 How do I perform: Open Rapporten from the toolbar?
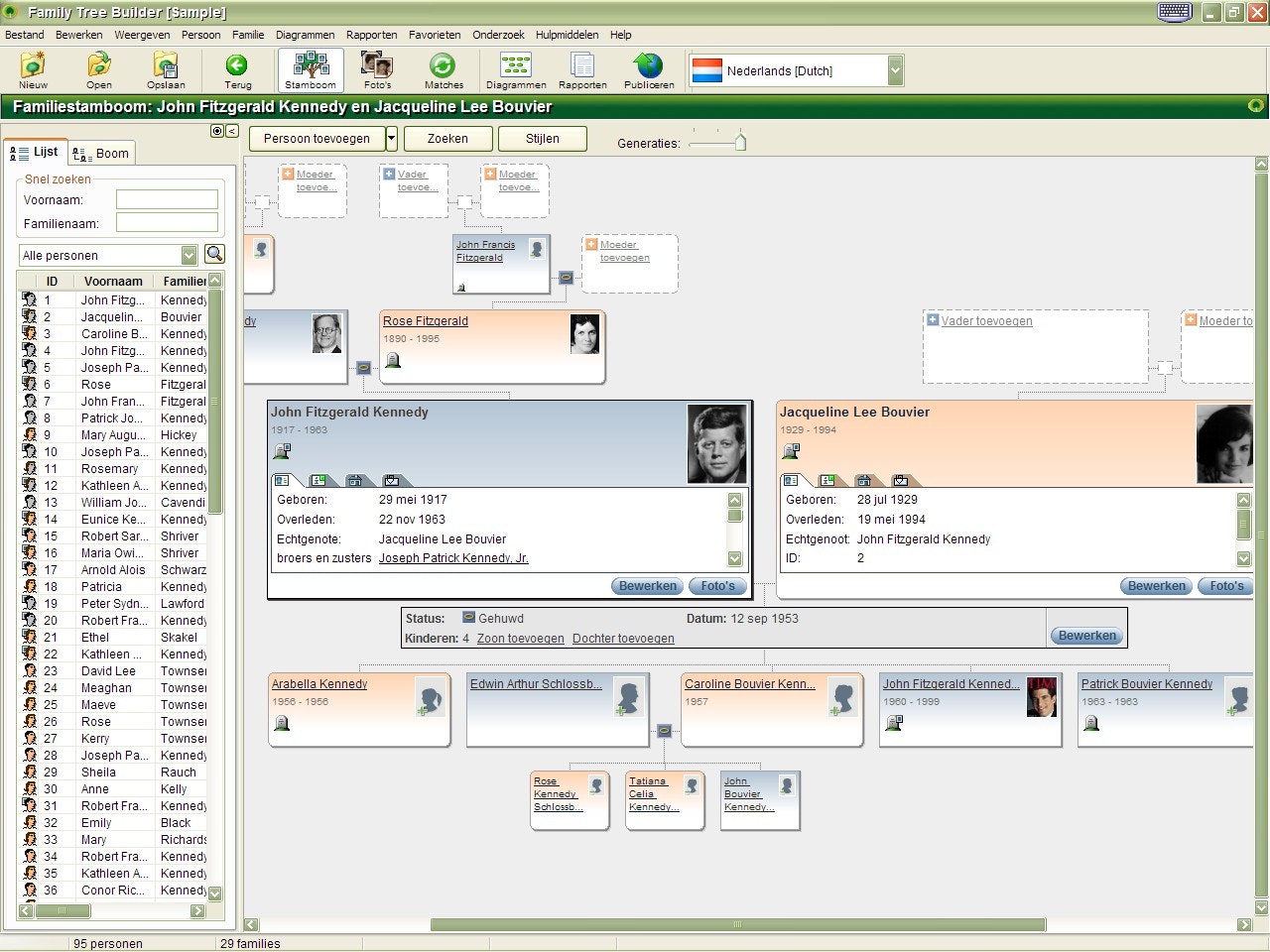tap(582, 69)
